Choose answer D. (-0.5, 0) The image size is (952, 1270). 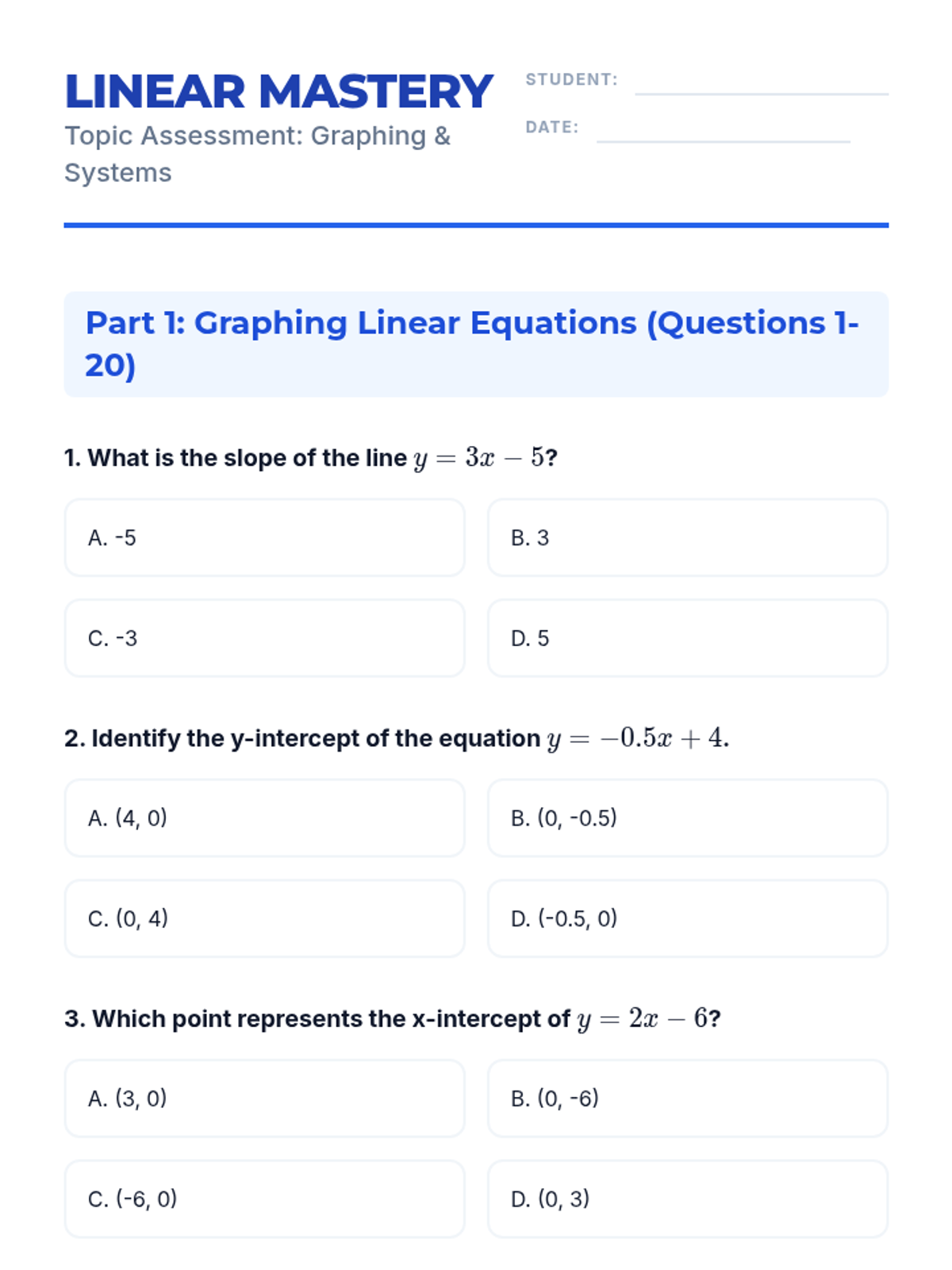click(687, 918)
